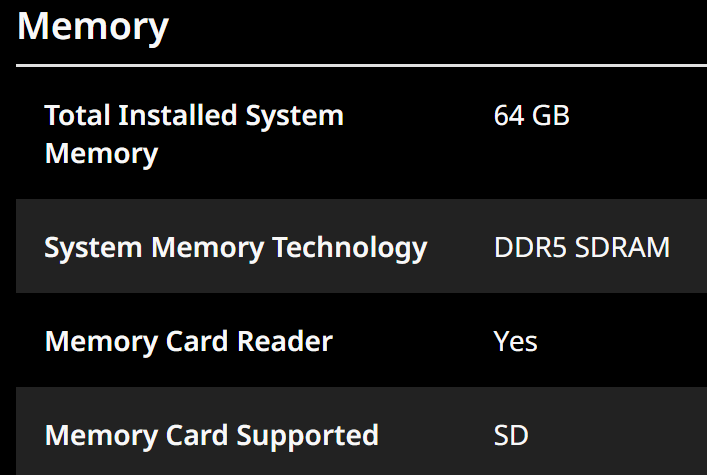Screen dimensions: 707x475
Task: Click the GB unit text
Action: click(551, 115)
